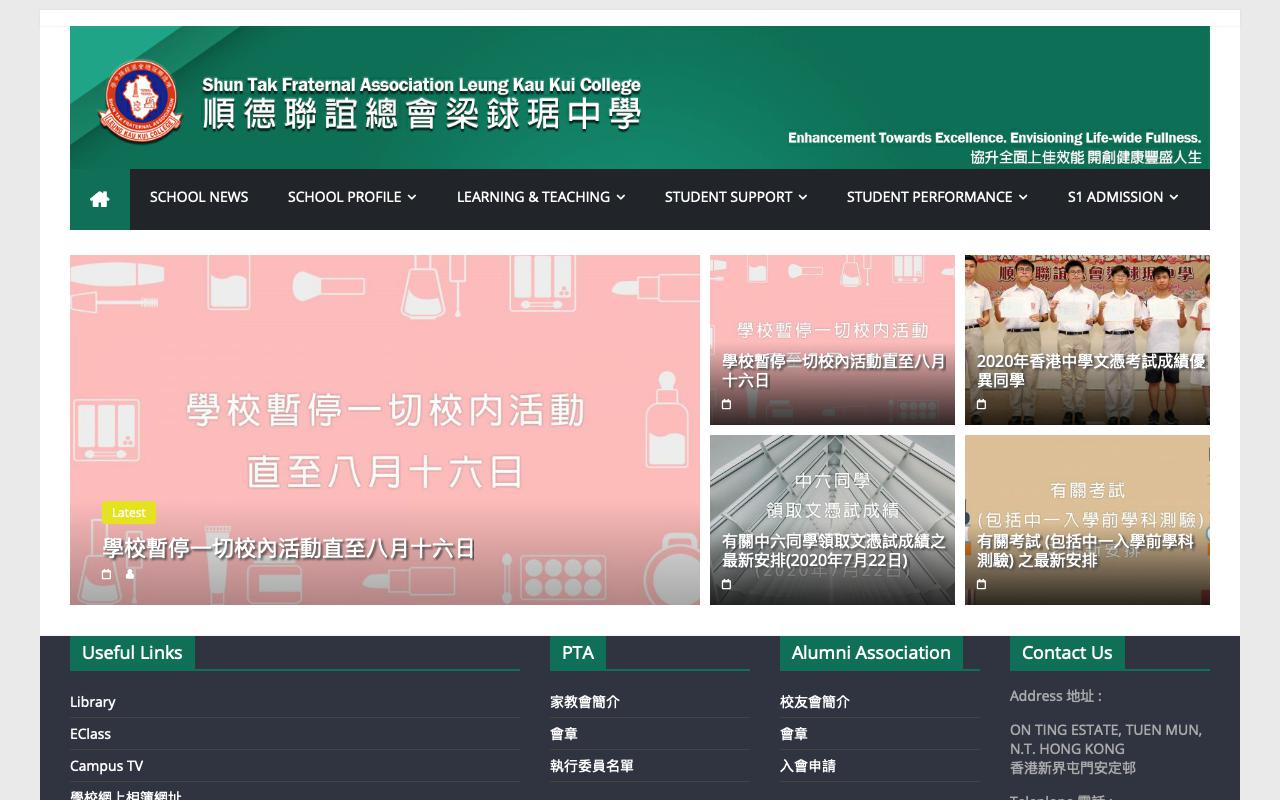Viewport: 1280px width, 800px height.
Task: Click author icon under the main featured post
Action: (130, 574)
